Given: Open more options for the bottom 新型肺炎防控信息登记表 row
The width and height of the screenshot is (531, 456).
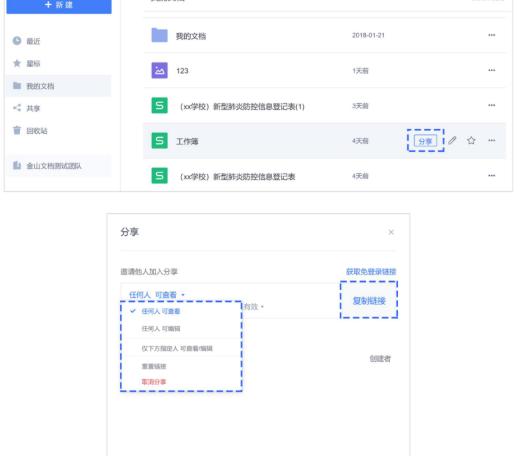Looking at the screenshot, I should (x=492, y=175).
